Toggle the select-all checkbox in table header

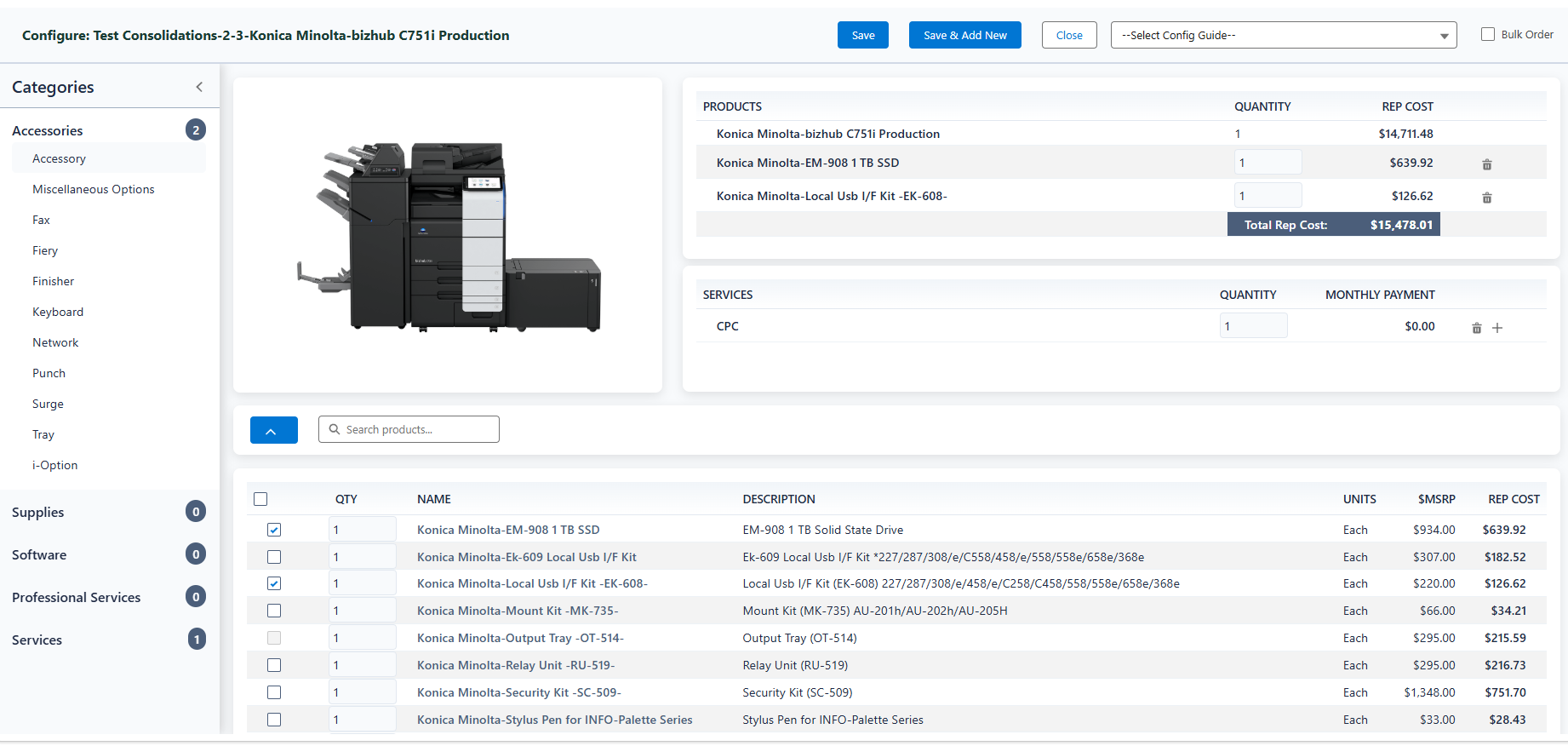pos(260,499)
